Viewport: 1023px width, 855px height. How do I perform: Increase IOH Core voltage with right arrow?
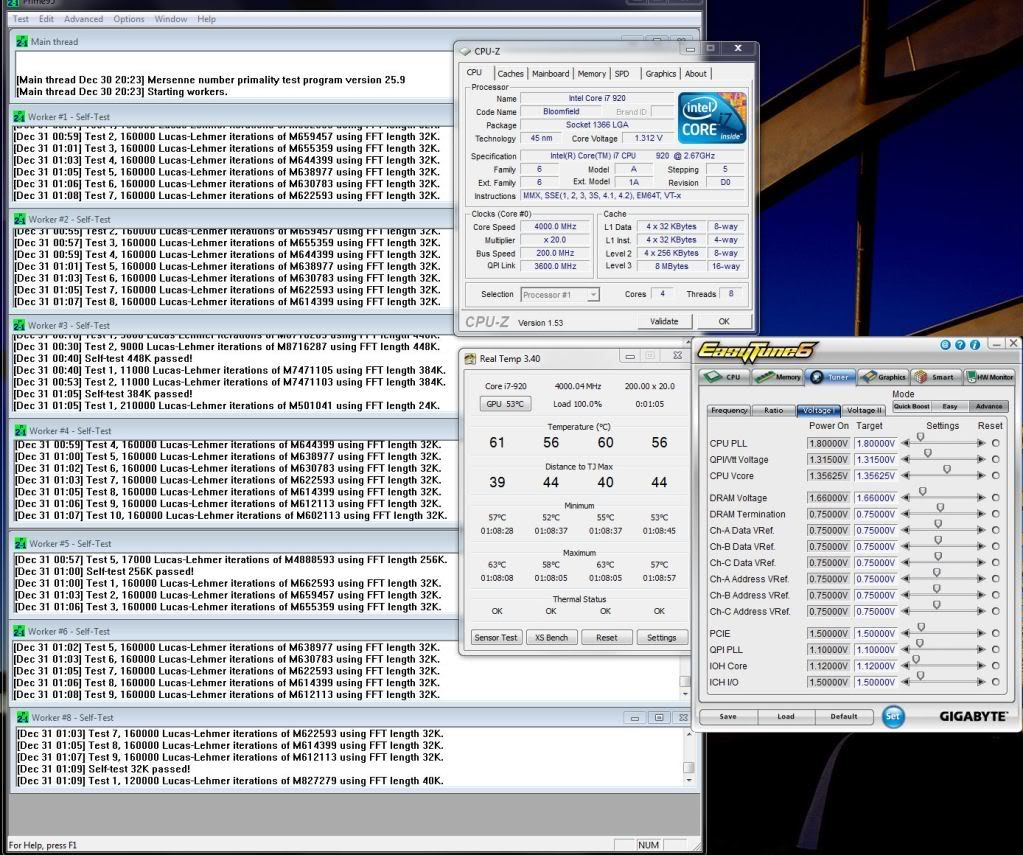pyautogui.click(x=981, y=666)
